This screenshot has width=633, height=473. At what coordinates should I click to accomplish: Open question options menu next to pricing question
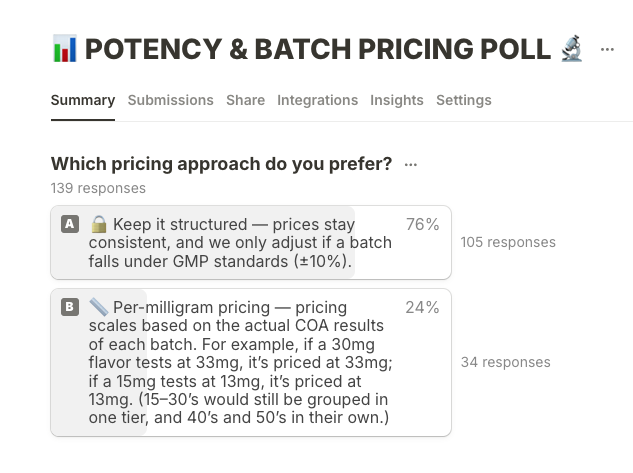pyautogui.click(x=411, y=165)
